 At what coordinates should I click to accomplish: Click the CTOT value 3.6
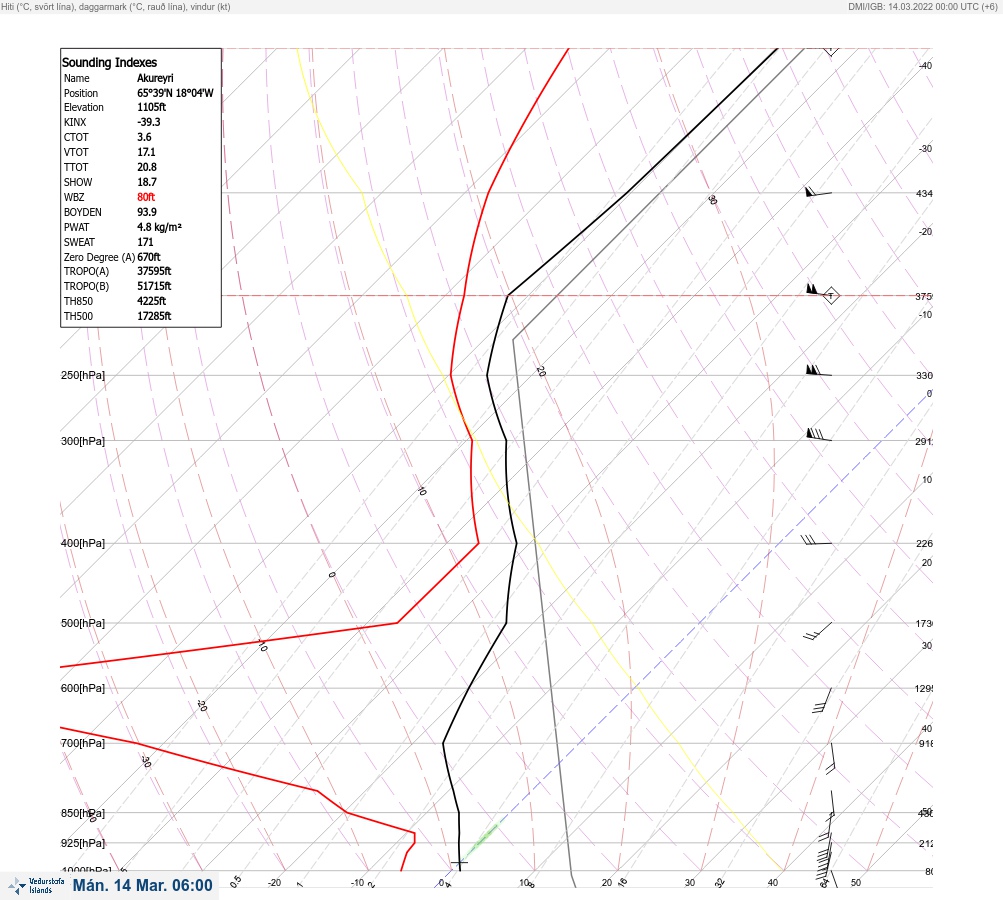pyautogui.click(x=145, y=137)
